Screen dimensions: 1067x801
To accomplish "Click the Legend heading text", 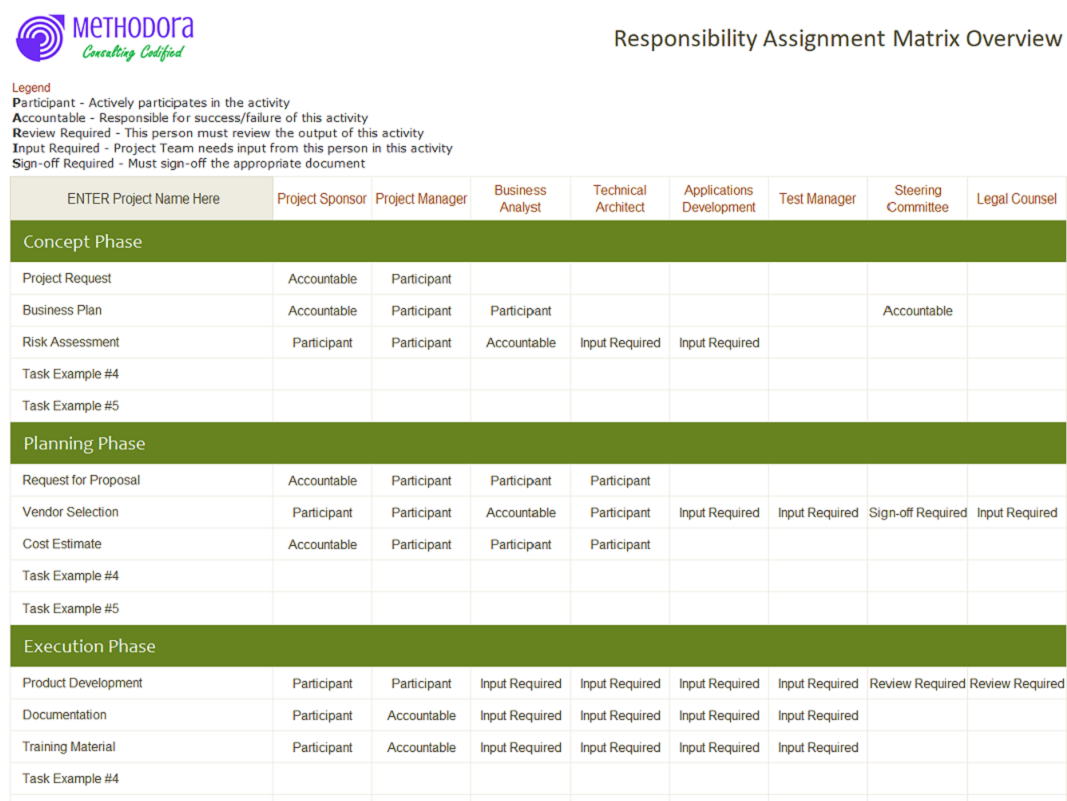I will point(31,88).
